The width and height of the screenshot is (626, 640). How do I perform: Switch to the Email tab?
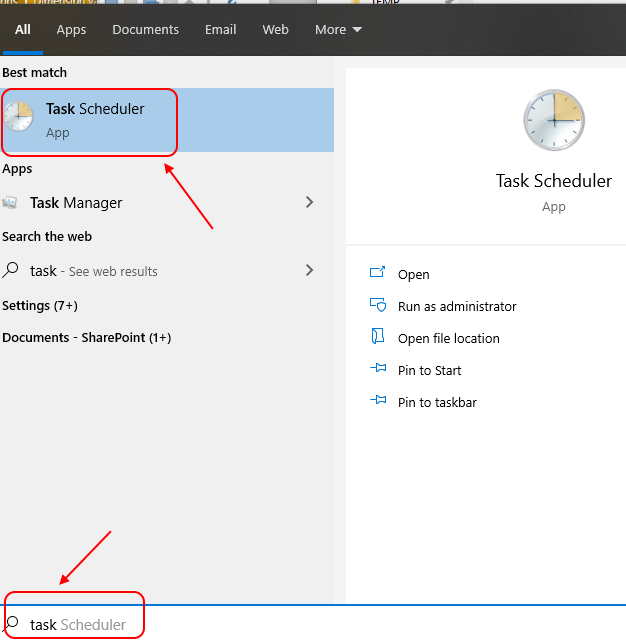[220, 30]
